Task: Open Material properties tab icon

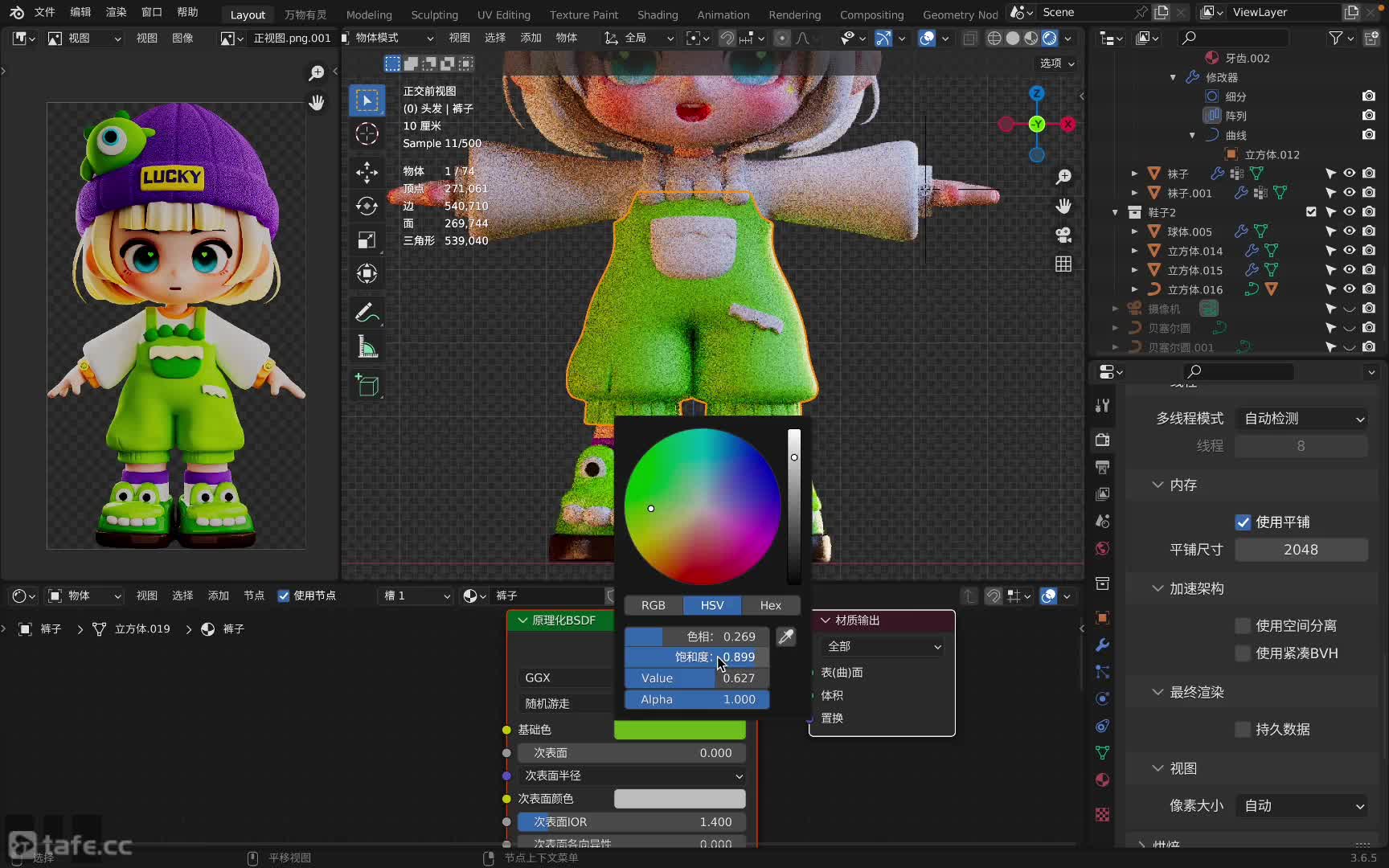Action: [x=1103, y=780]
